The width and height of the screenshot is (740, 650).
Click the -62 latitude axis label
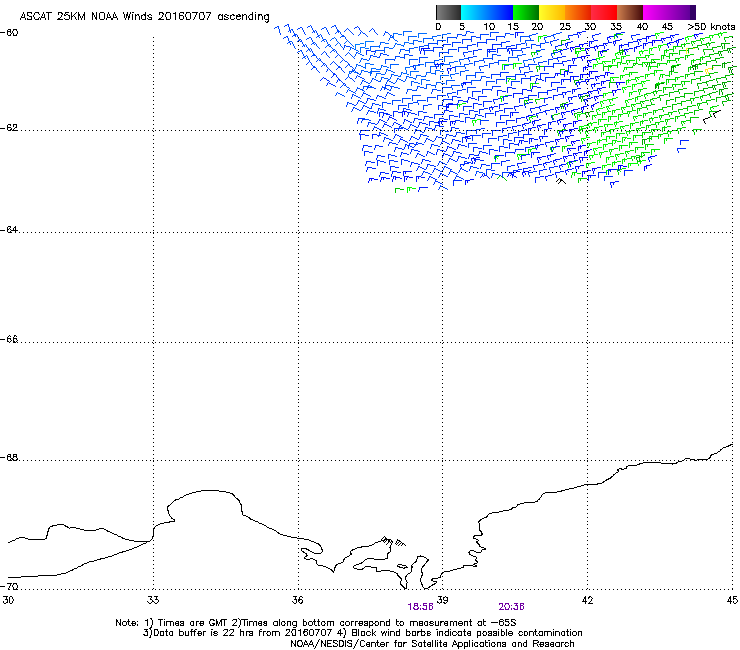point(9,128)
